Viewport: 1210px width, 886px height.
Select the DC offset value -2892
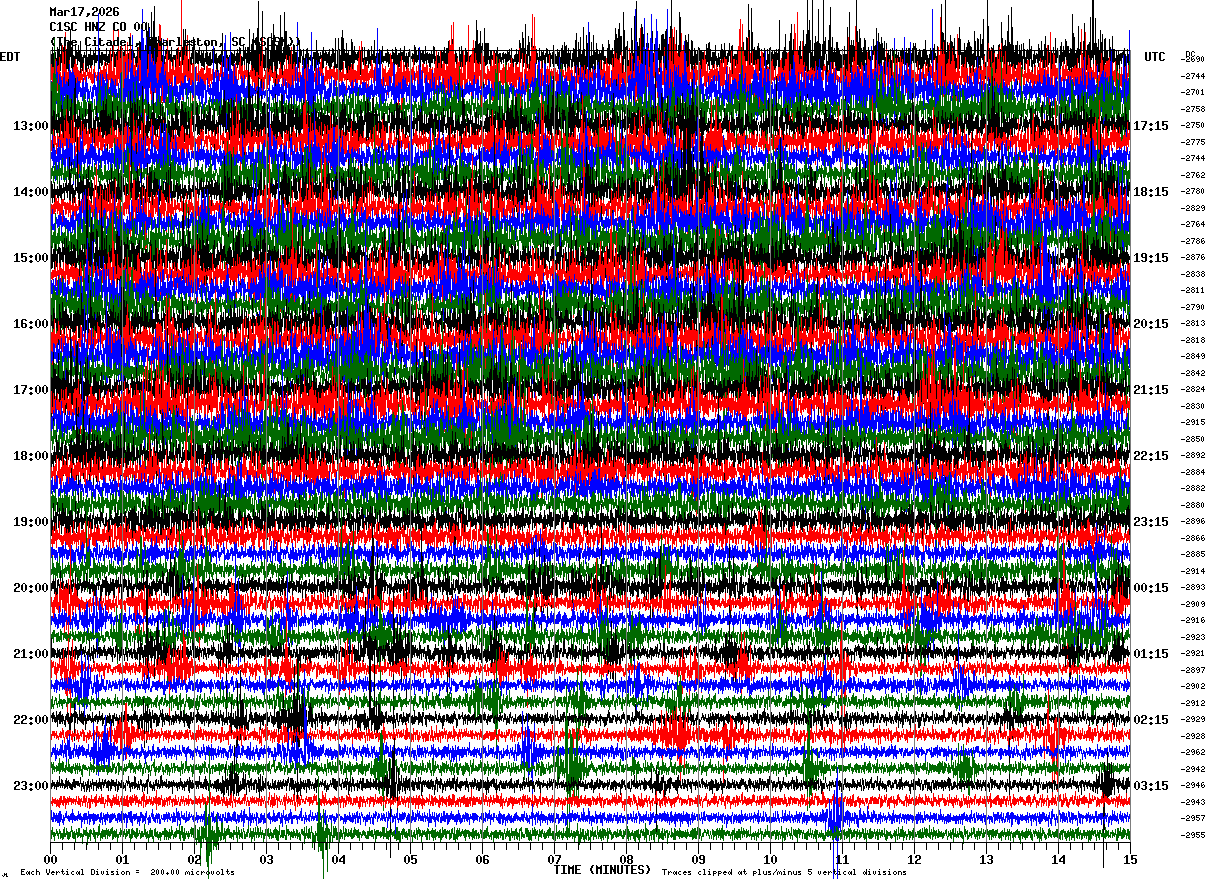click(1194, 456)
